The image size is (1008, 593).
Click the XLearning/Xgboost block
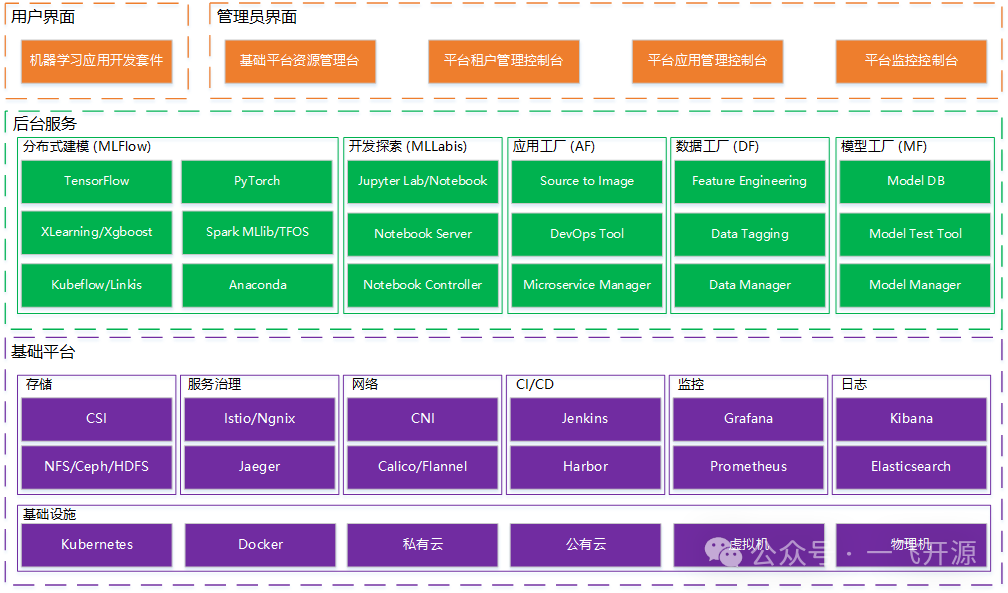(96, 232)
